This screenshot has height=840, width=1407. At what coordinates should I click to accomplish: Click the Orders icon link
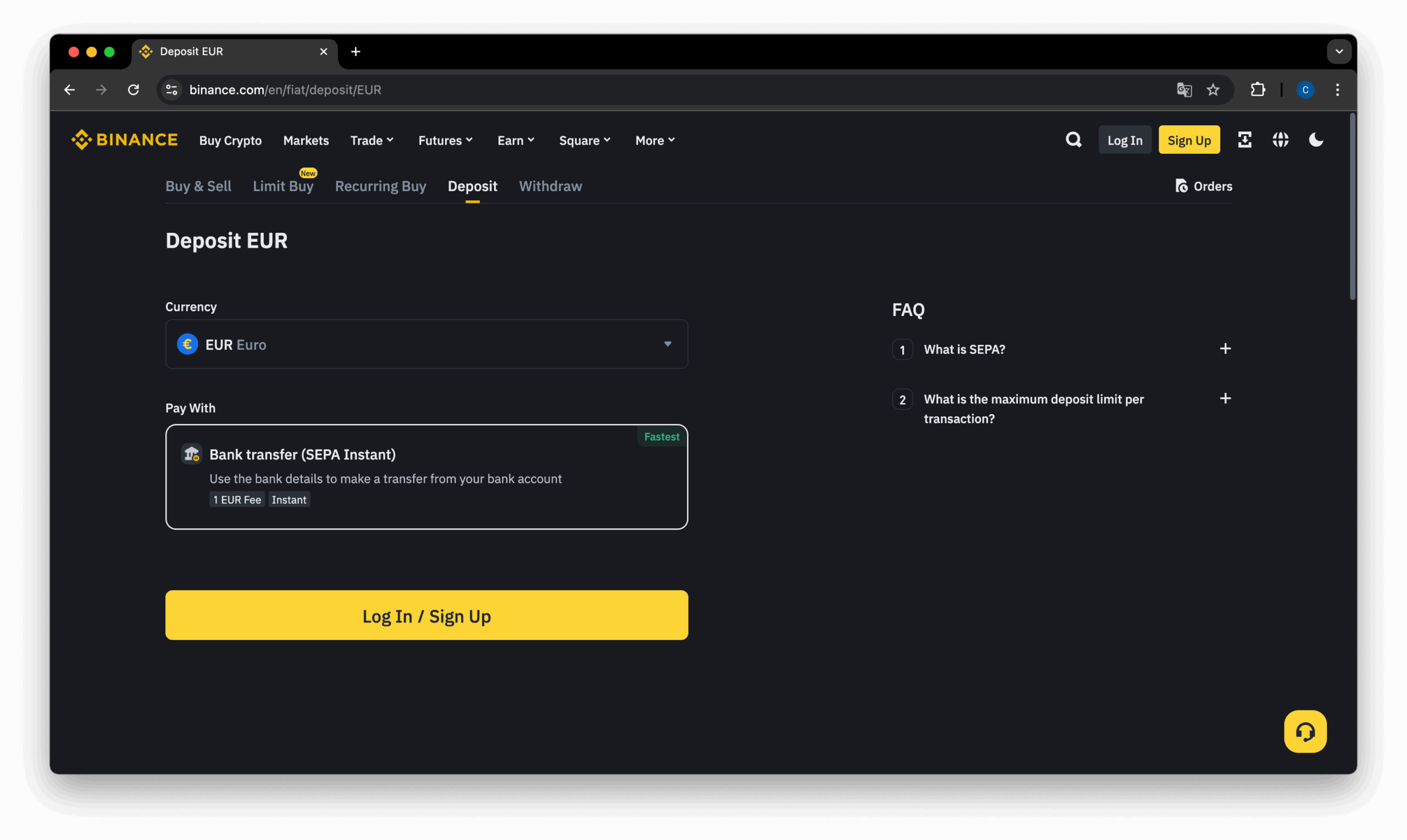coord(1203,186)
